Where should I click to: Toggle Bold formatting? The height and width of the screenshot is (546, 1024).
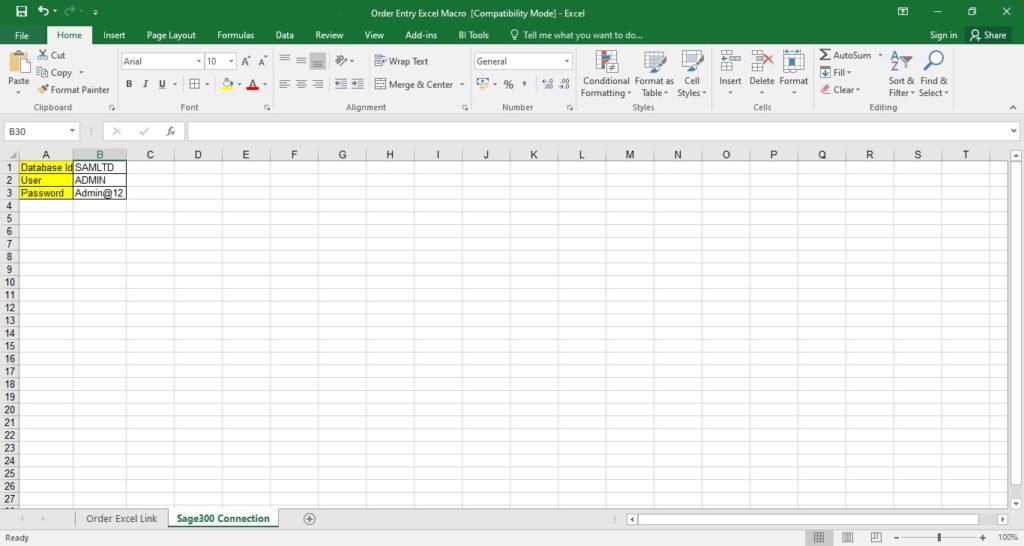[129, 85]
